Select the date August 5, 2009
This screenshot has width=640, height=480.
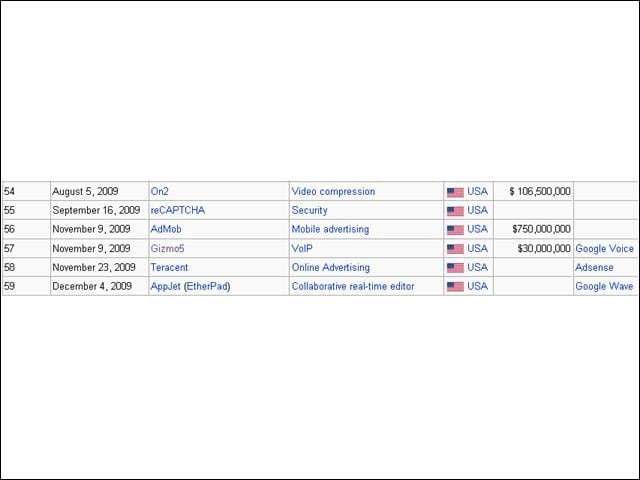[x=85, y=191]
